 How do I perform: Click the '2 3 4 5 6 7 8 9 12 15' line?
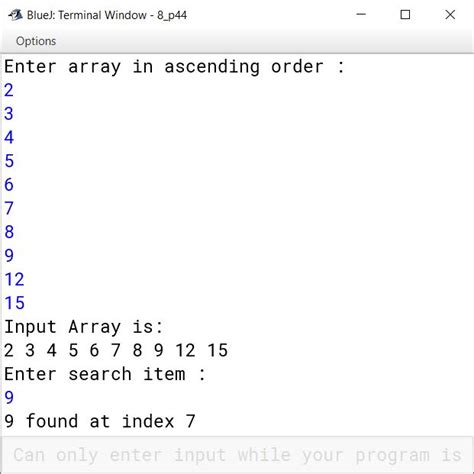pyautogui.click(x=116, y=350)
